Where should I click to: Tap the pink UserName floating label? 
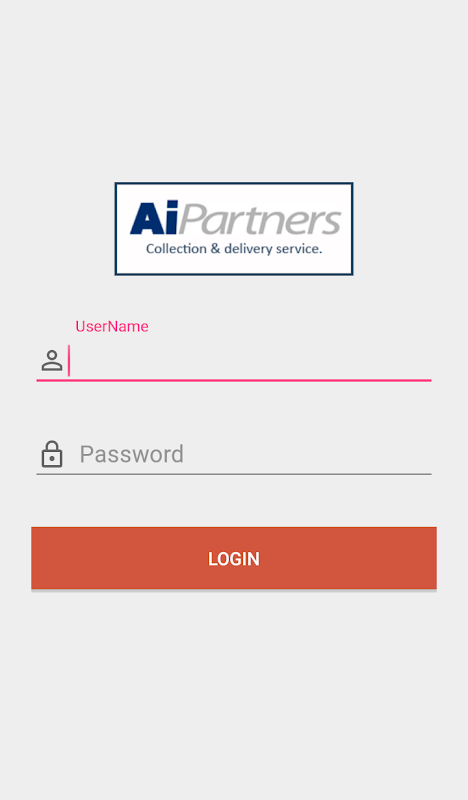click(112, 327)
